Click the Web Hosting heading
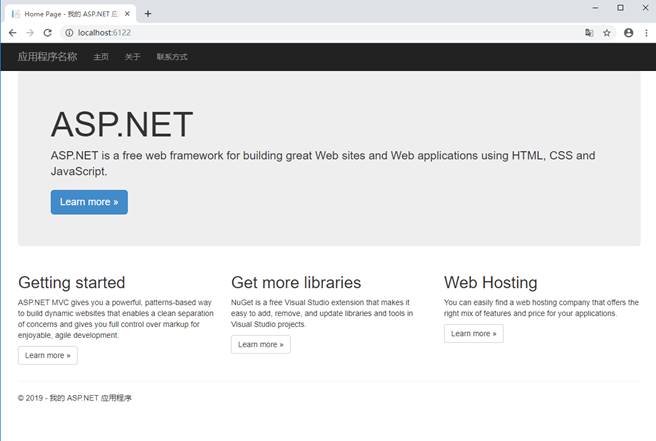 coord(490,282)
